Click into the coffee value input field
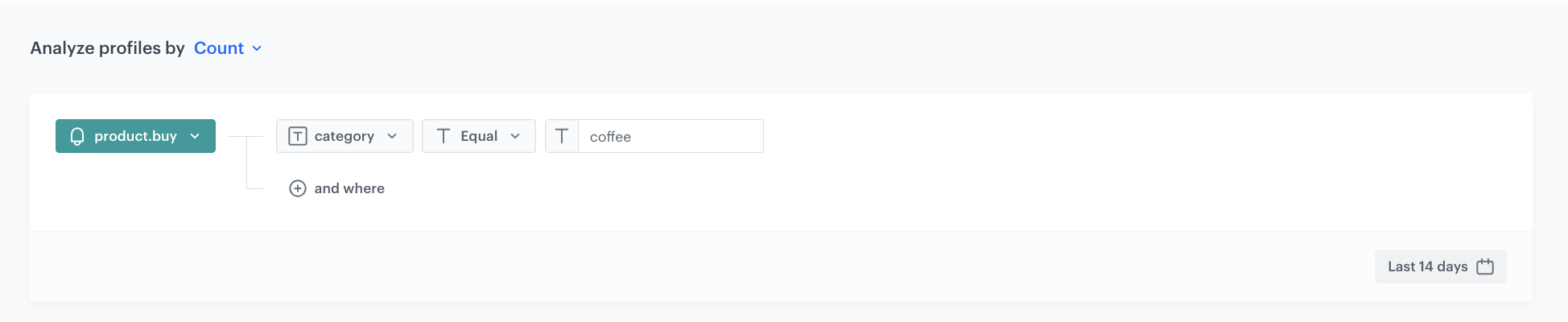This screenshot has height=322, width=1568. (670, 136)
